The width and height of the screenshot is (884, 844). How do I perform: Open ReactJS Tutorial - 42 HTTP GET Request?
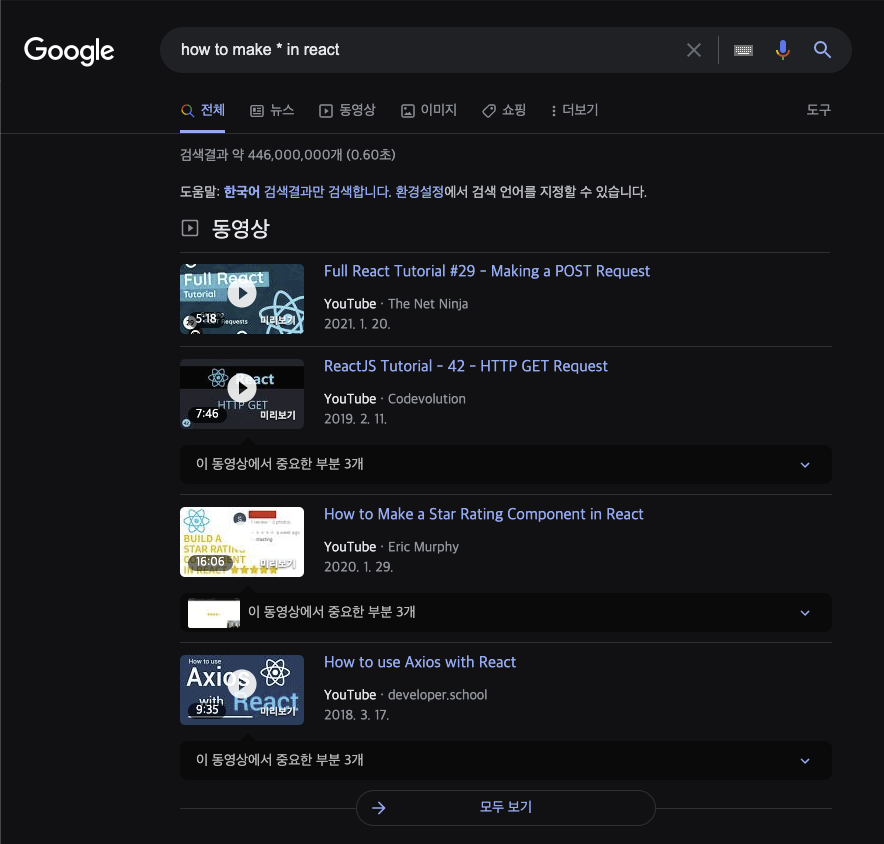tap(466, 366)
